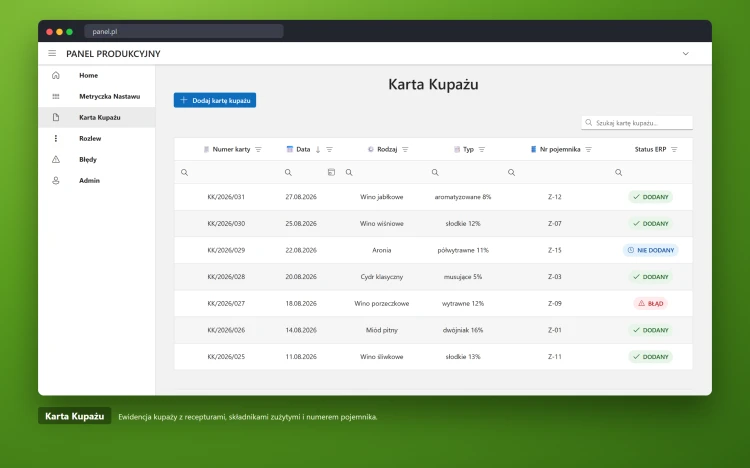Focus the Szukaj kartę kupażu search field
Screen dimensions: 750x468
coord(637,123)
